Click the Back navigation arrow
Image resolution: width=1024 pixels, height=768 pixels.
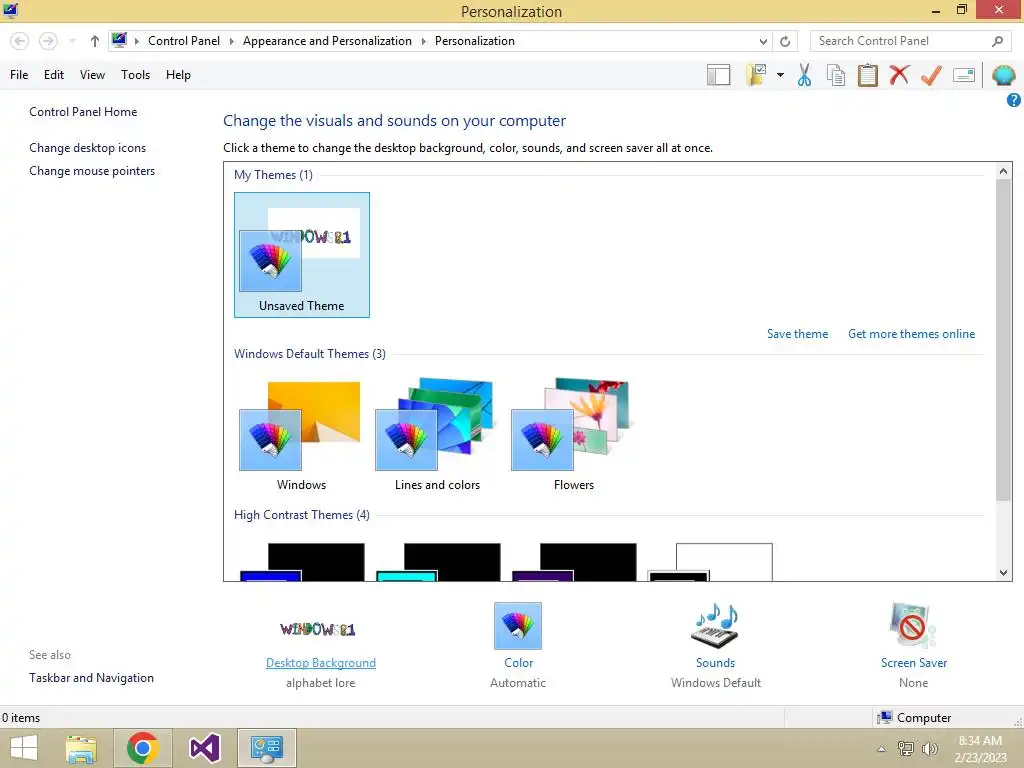click(x=20, y=41)
